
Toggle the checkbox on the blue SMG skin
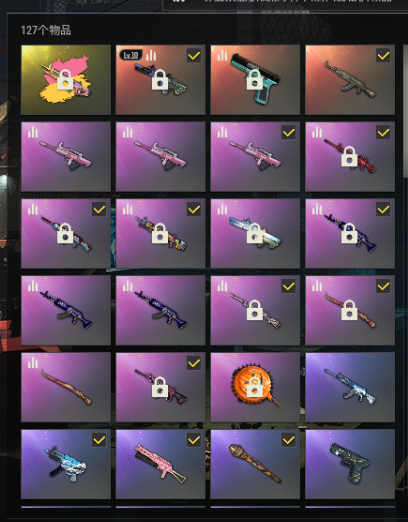tap(99, 440)
